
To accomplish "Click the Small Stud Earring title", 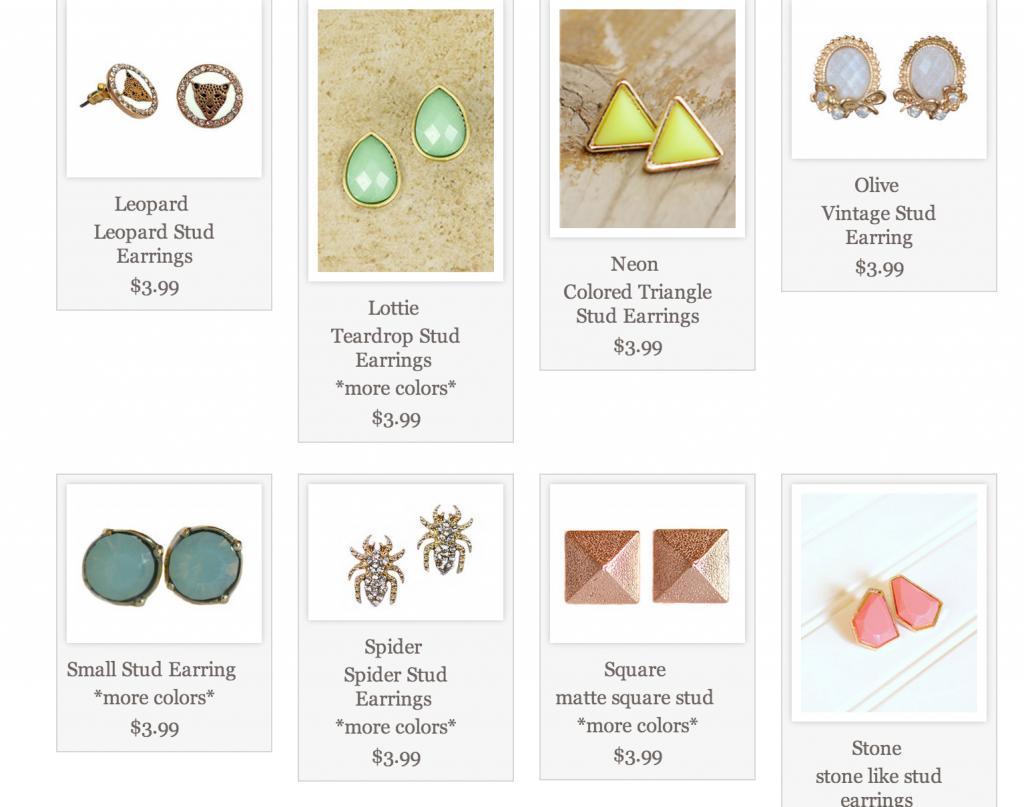I will [x=152, y=669].
